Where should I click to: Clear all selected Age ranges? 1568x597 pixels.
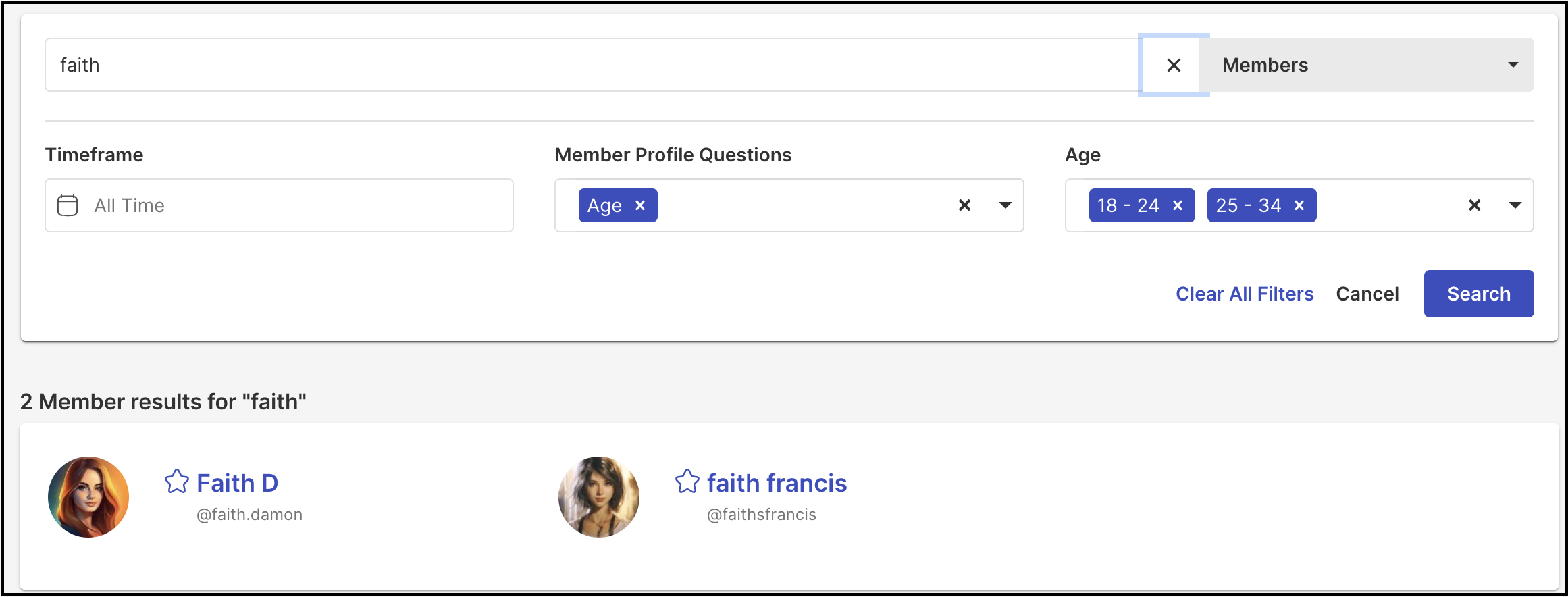point(1475,205)
